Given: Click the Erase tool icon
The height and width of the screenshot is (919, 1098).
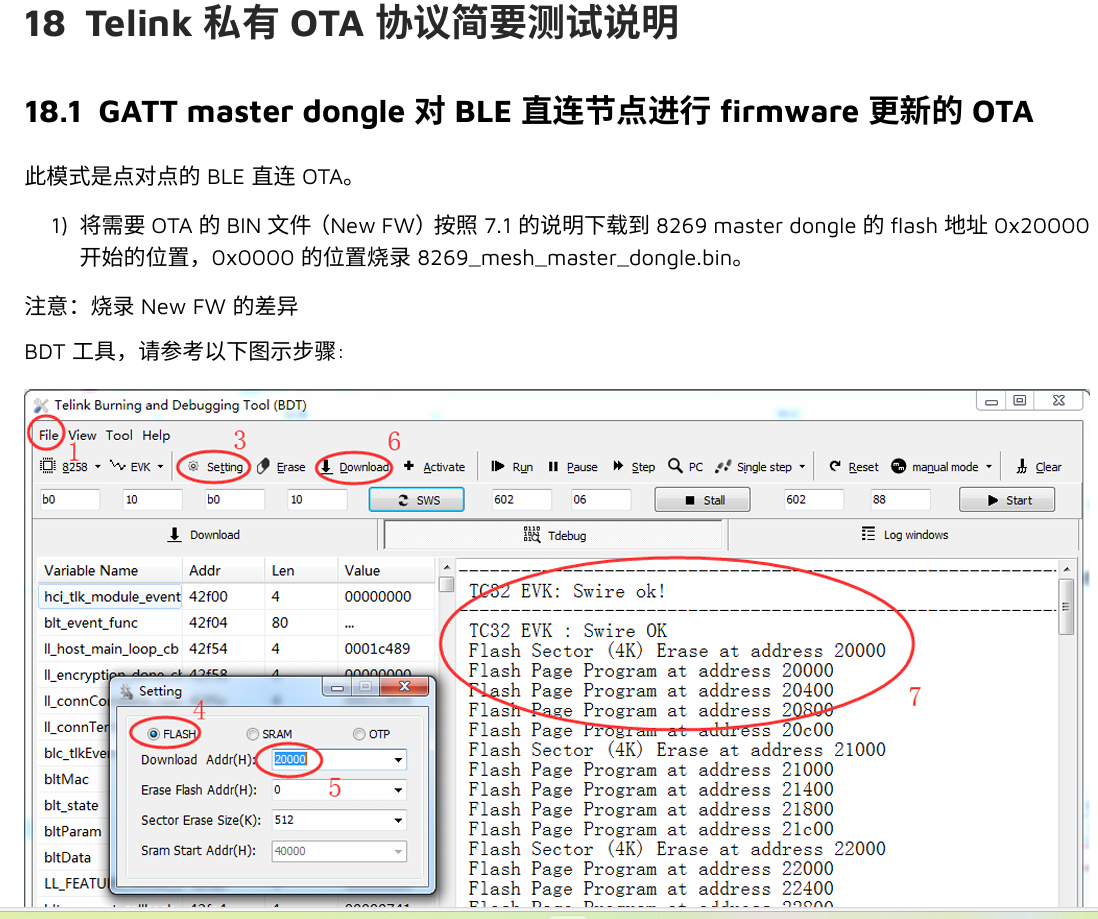Looking at the screenshot, I should click(264, 467).
